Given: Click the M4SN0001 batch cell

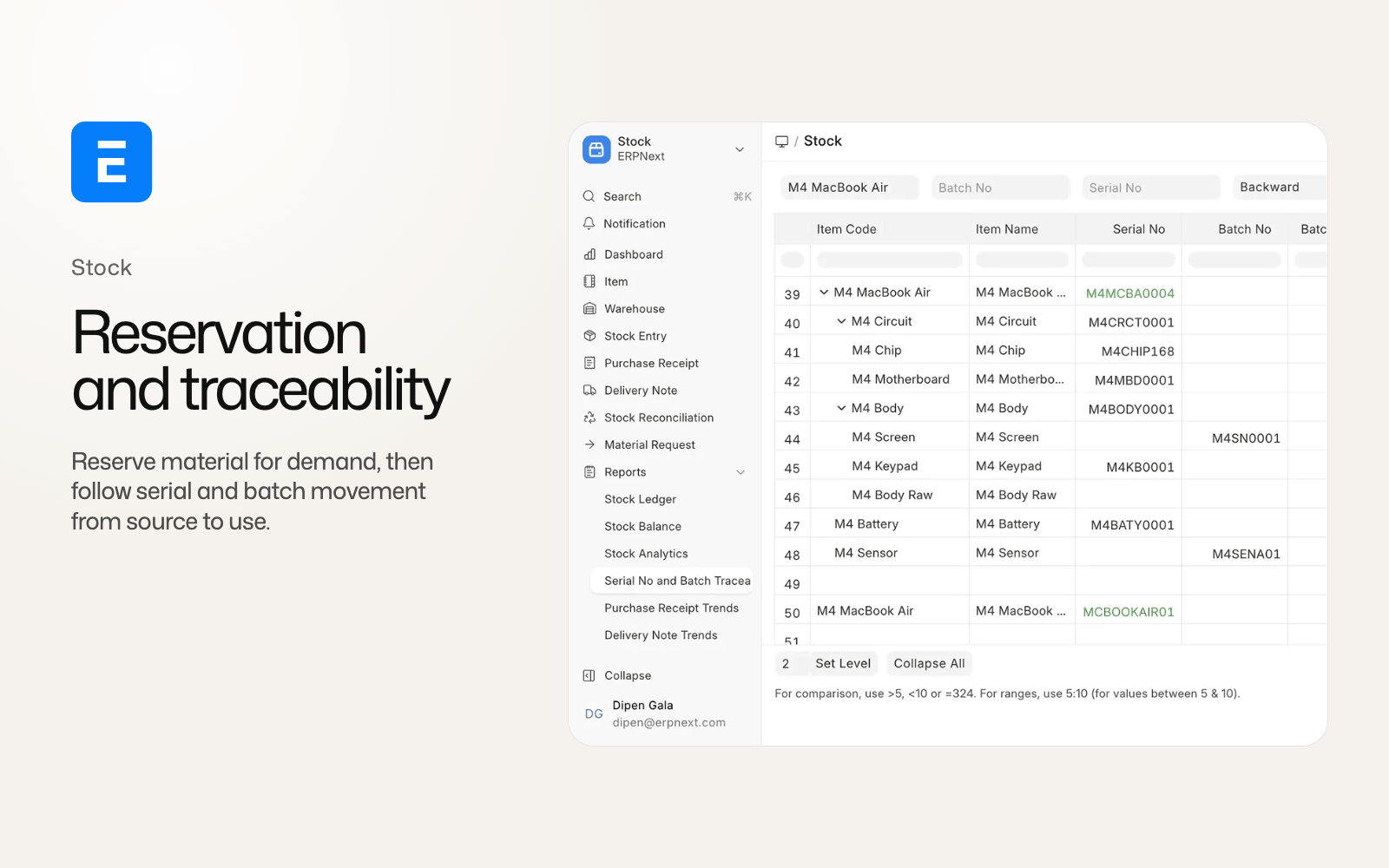Looking at the screenshot, I should pos(1234,437).
